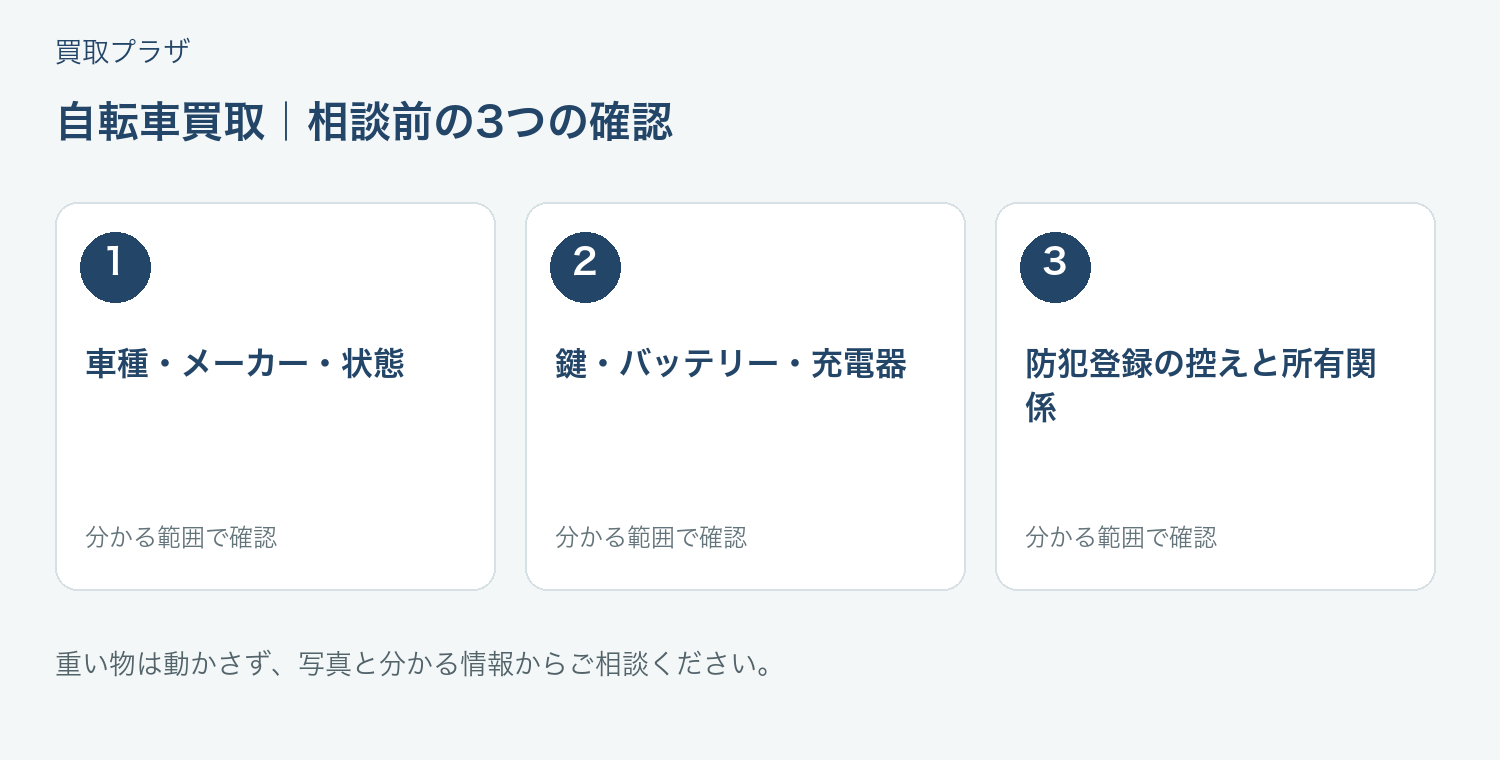Screen dimensions: 1500x760
Task: Click the 買取プラザ brand name
Action: [x=123, y=52]
